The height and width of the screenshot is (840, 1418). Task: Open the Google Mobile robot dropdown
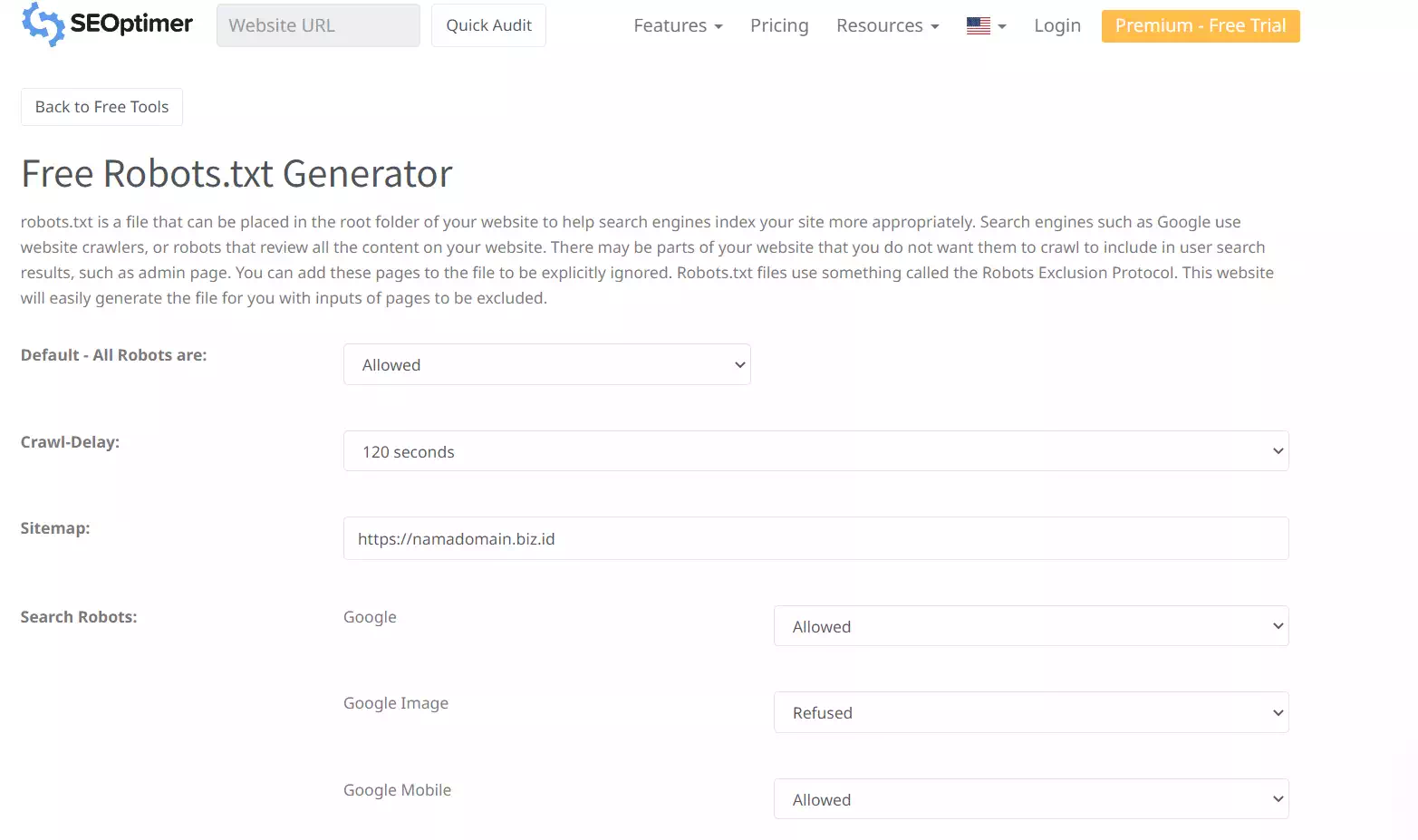(x=1031, y=799)
